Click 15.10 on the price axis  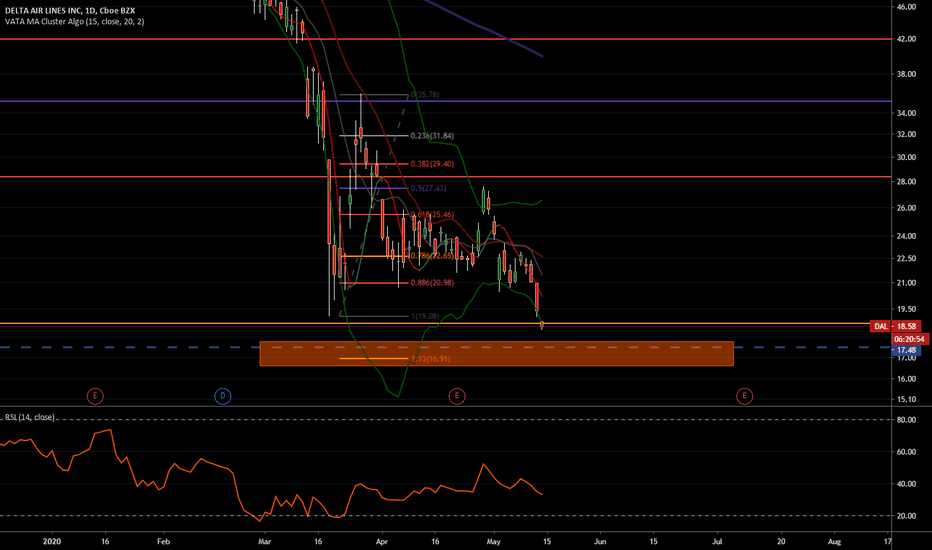pos(906,400)
